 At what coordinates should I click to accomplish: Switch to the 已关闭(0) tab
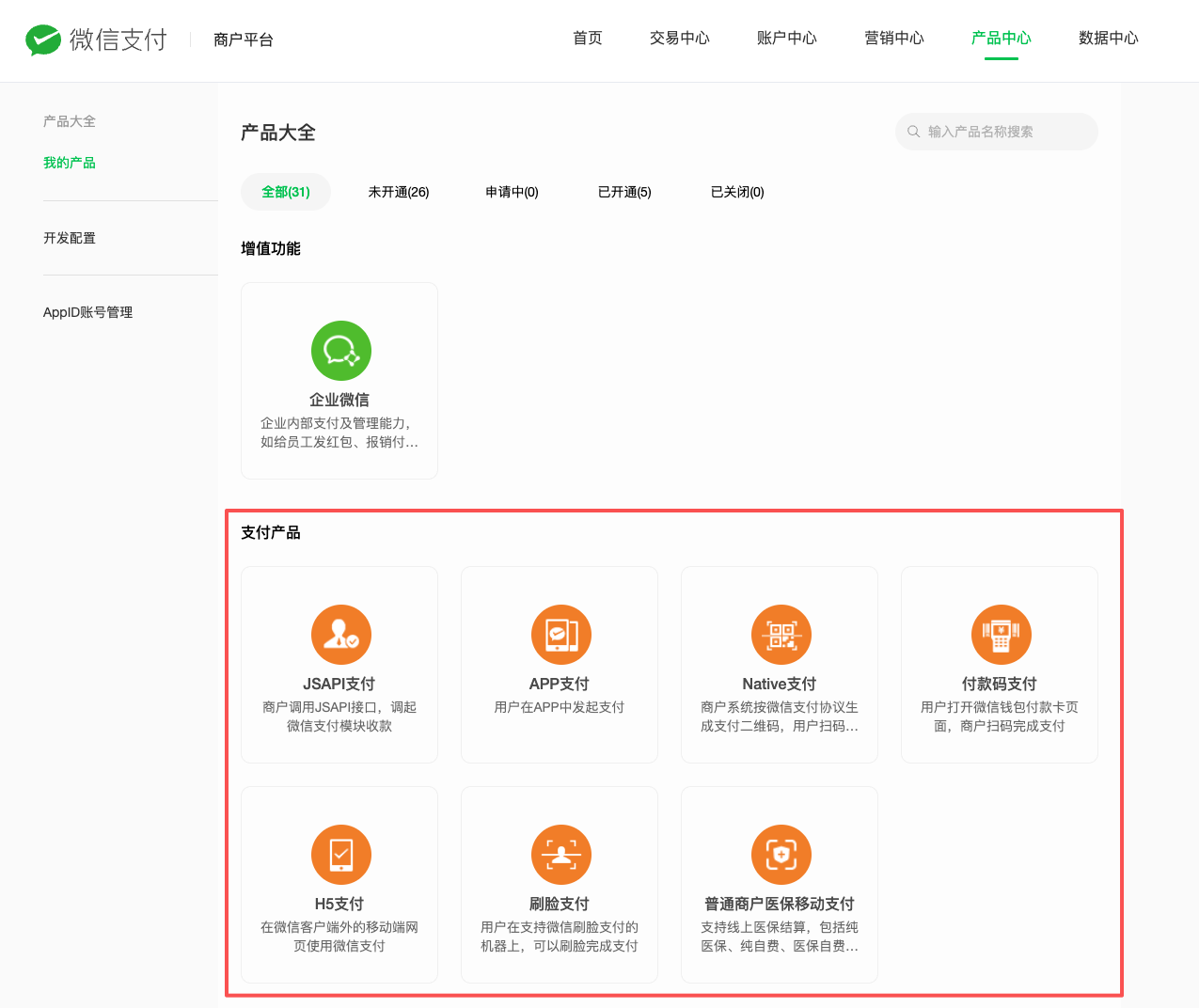point(737,192)
